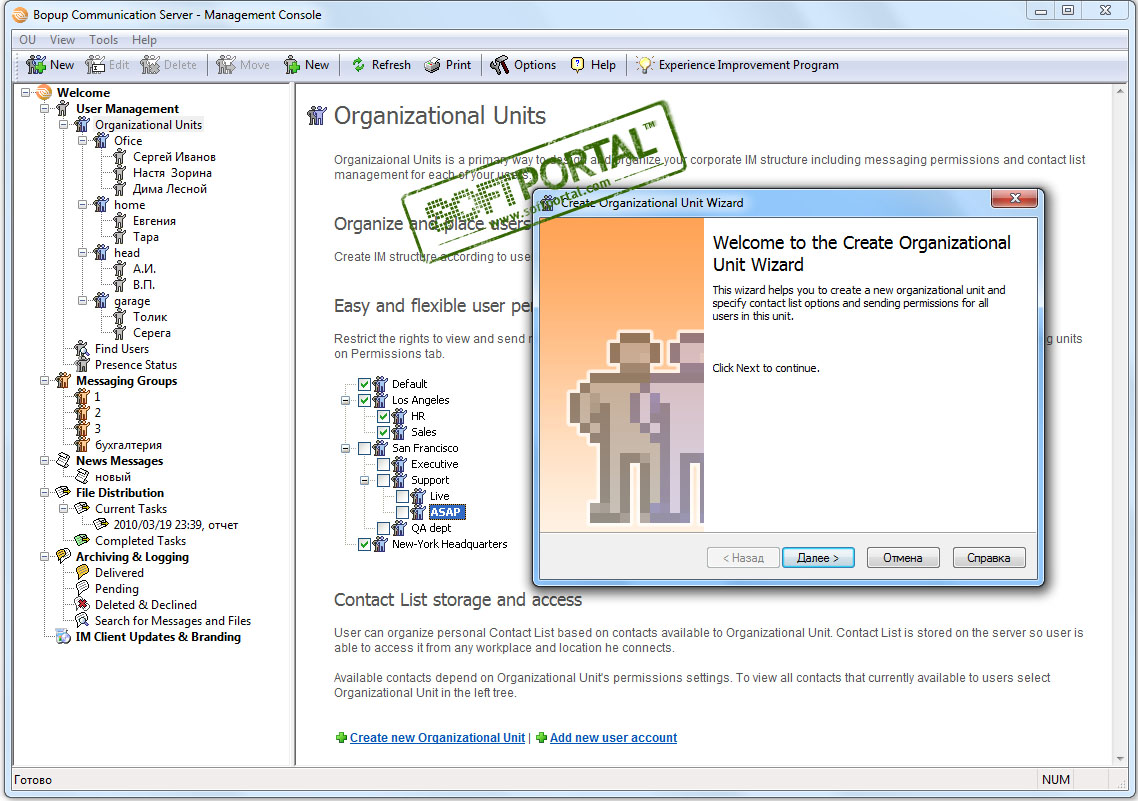Image resolution: width=1138 pixels, height=801 pixels.
Task: Click Отмена to cancel the wizard
Action: click(x=903, y=558)
